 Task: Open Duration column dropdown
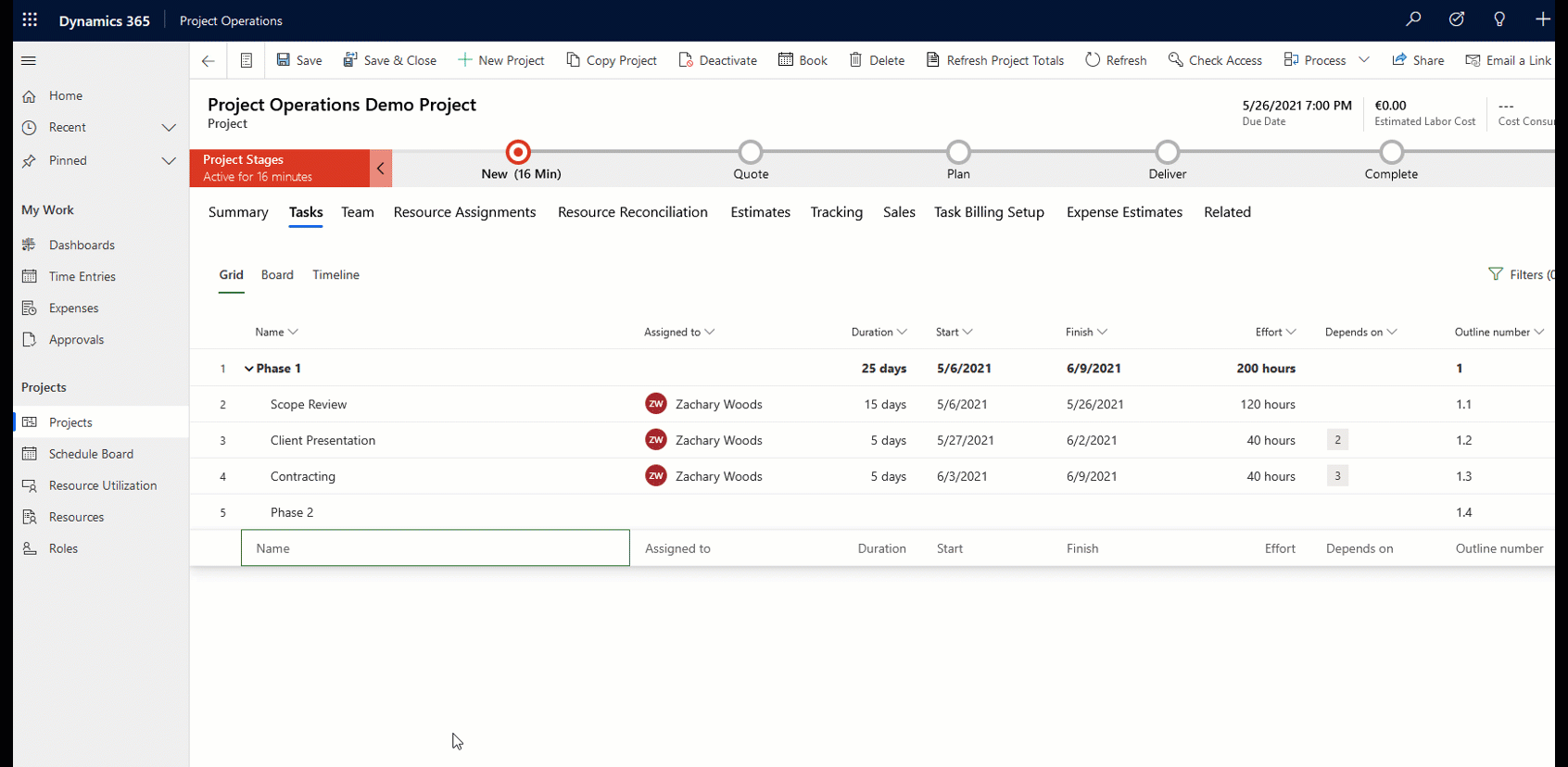pyautogui.click(x=902, y=332)
